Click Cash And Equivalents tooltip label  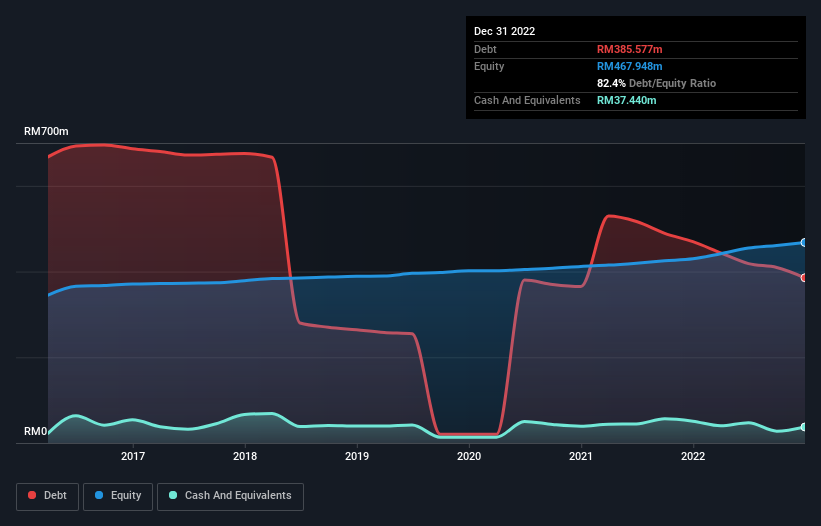[527, 100]
